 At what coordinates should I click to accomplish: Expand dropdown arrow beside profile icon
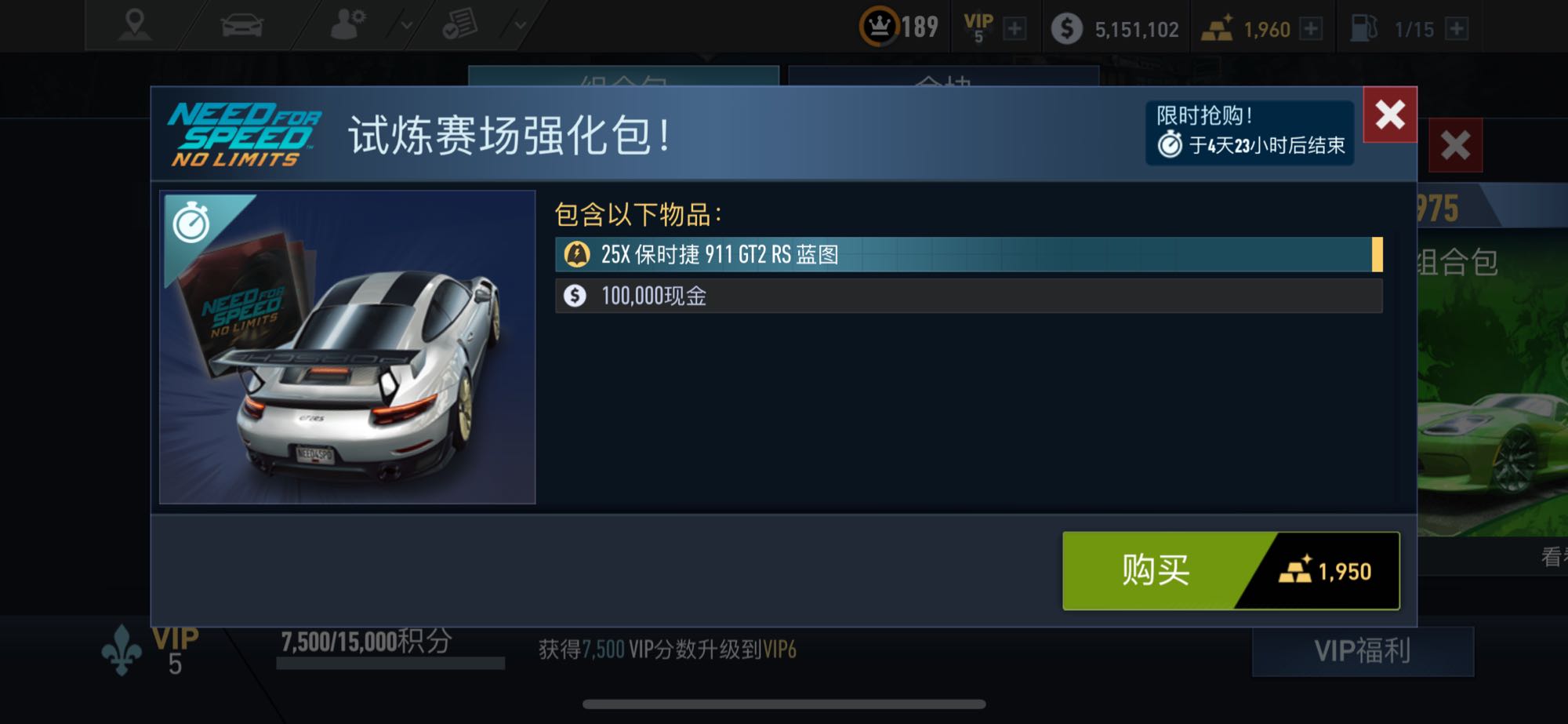pos(406,26)
